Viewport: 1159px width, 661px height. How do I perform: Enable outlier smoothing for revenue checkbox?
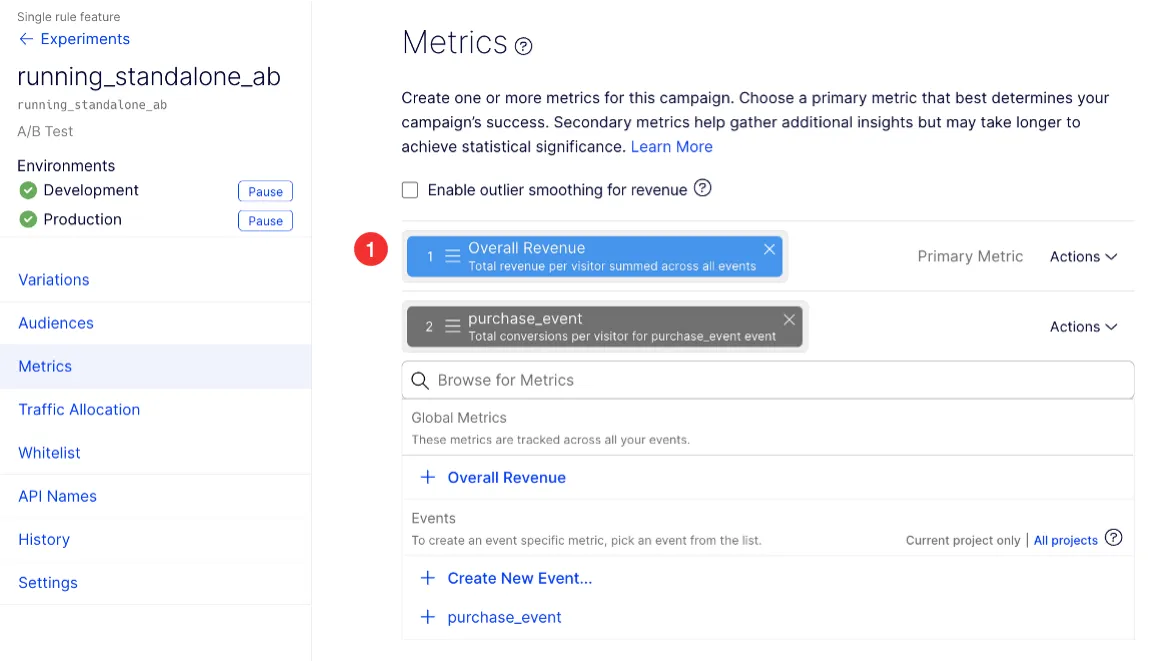pos(410,190)
